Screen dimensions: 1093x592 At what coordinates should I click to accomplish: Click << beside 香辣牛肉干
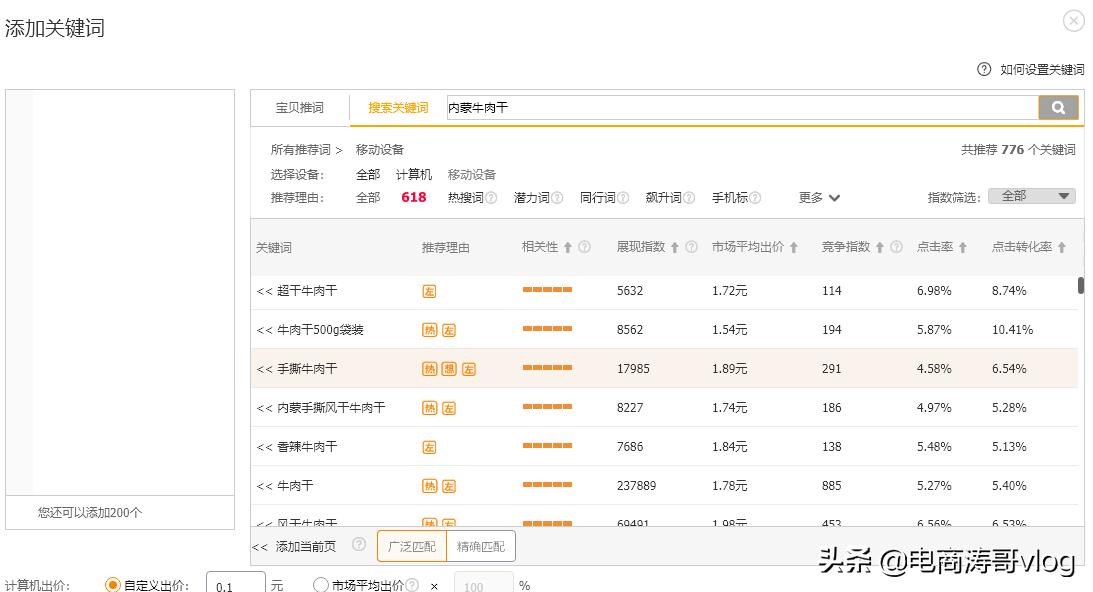(x=263, y=446)
